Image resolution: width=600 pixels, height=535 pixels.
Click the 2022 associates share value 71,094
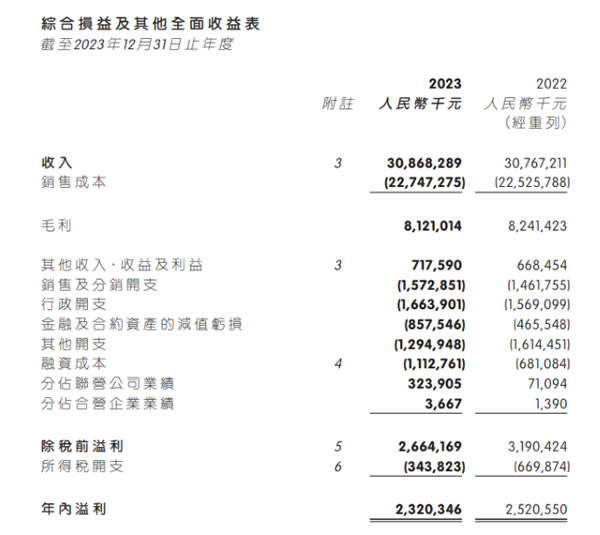[544, 384]
